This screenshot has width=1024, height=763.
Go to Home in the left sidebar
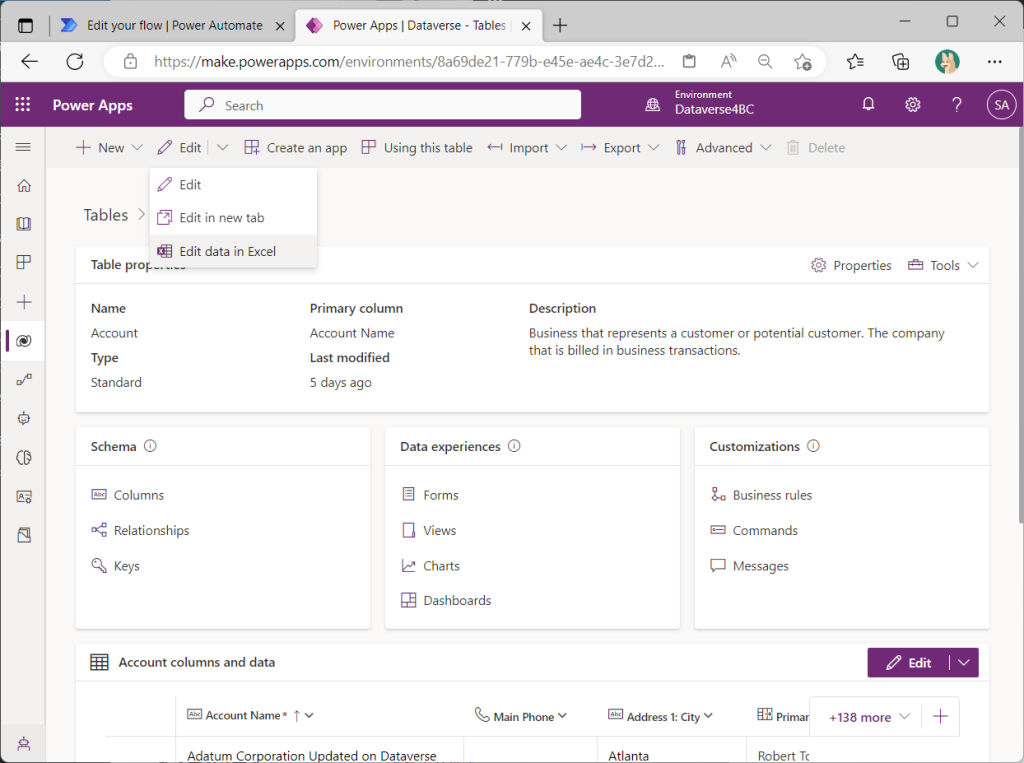coord(24,186)
